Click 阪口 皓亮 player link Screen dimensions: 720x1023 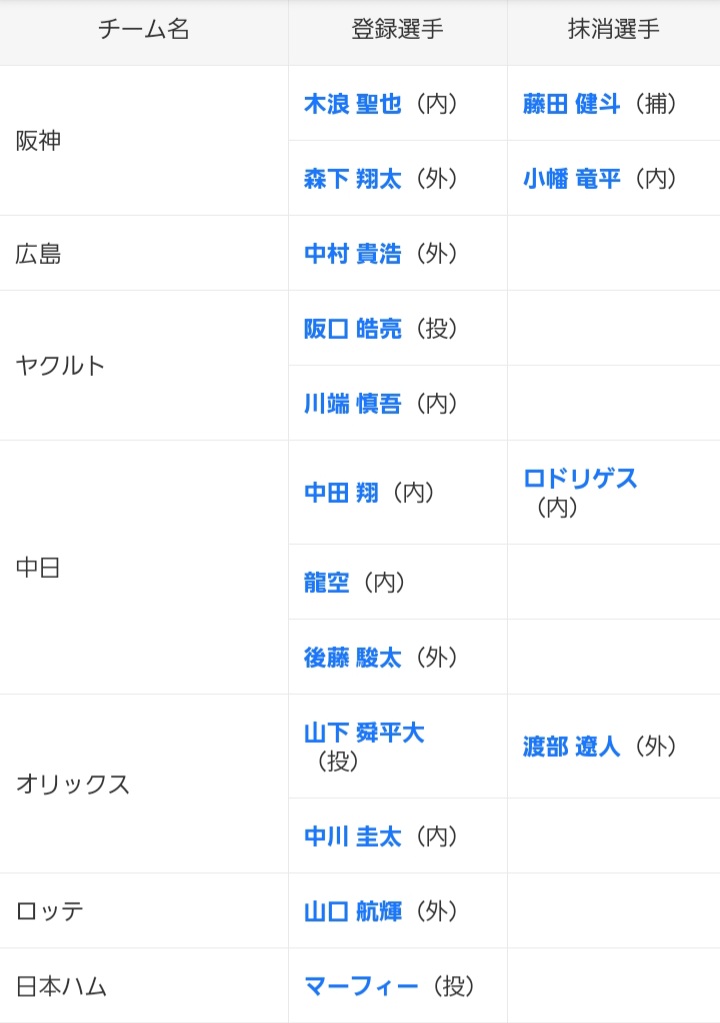352,329
